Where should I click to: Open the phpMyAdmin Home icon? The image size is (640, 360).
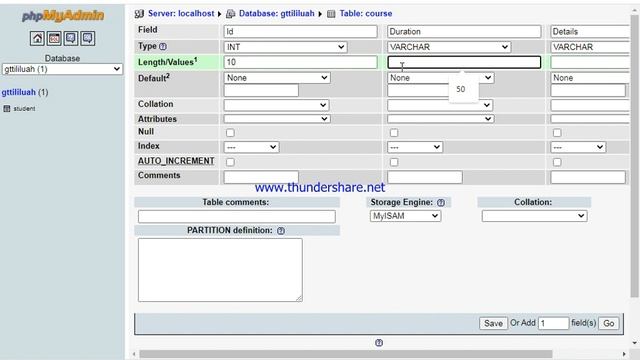click(37, 38)
